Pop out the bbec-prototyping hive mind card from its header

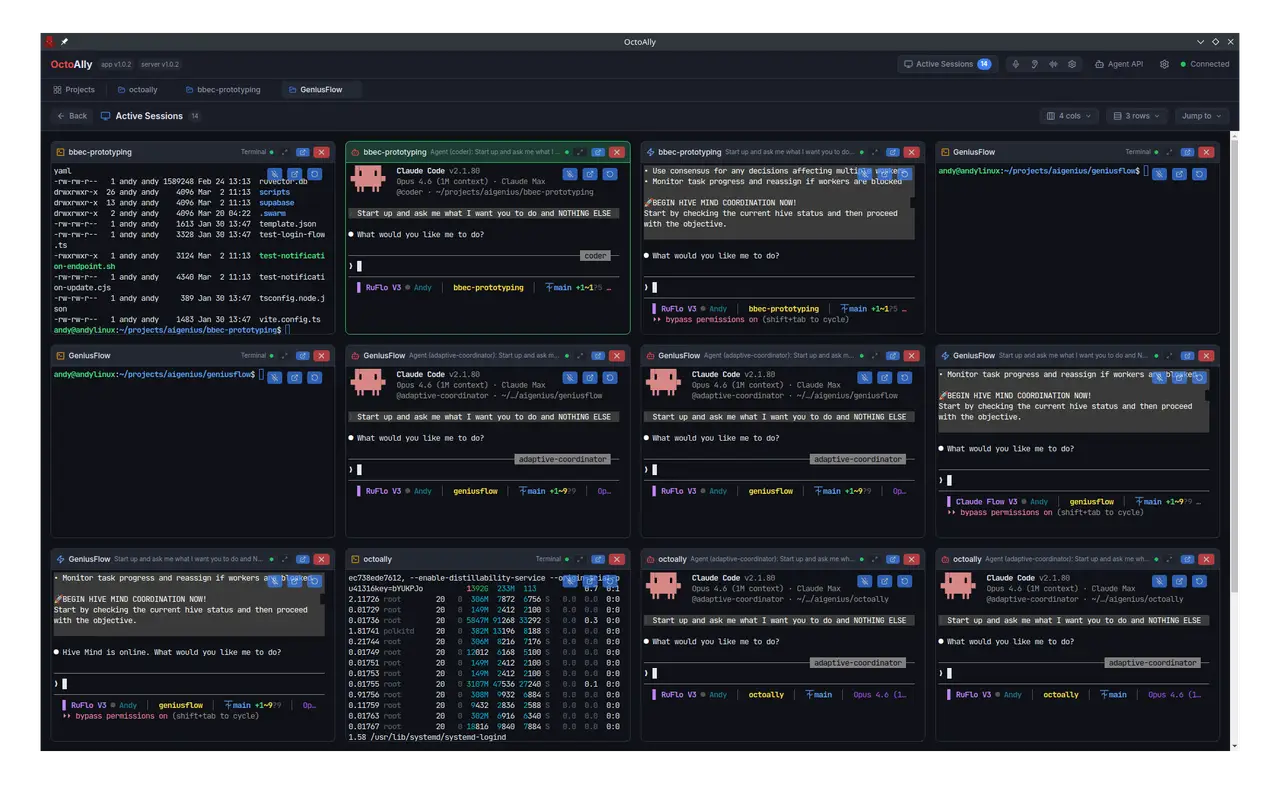pos(892,152)
